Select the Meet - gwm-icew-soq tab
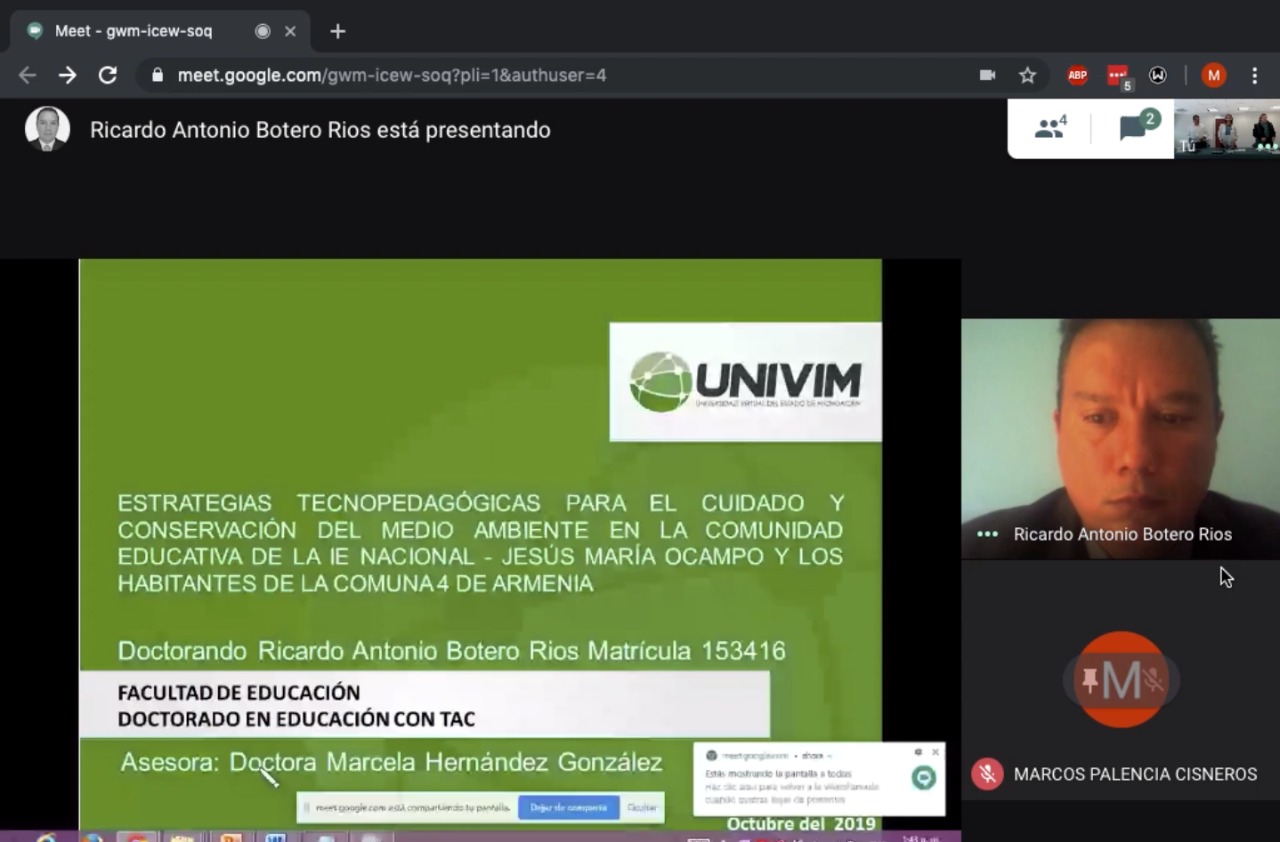The width and height of the screenshot is (1280, 842). pos(133,31)
